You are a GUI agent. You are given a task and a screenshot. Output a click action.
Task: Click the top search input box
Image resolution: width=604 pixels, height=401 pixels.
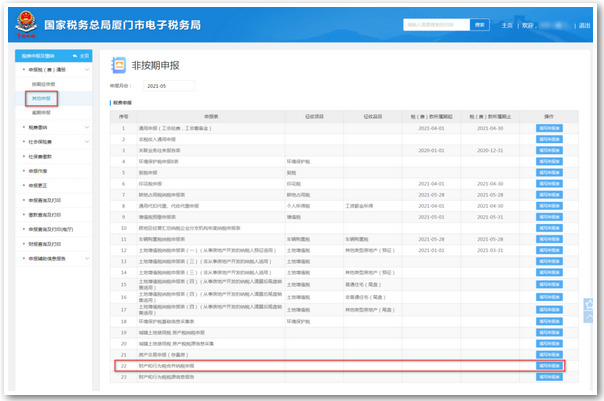pyautogui.click(x=438, y=23)
